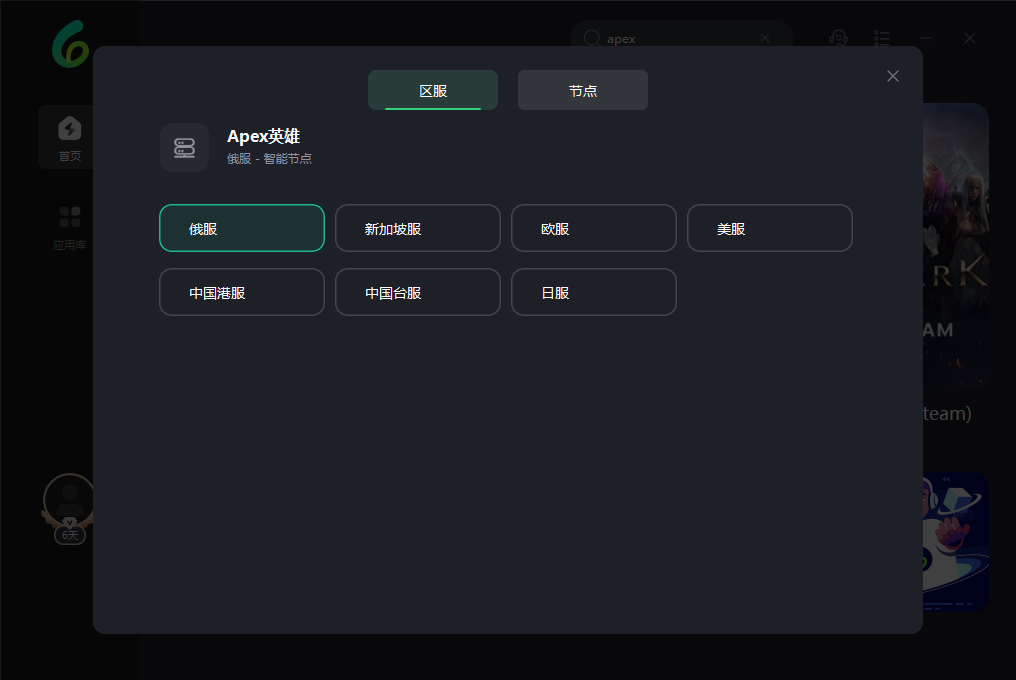Open the 应用库 app library icon
Image resolution: width=1016 pixels, height=680 pixels.
tap(69, 228)
